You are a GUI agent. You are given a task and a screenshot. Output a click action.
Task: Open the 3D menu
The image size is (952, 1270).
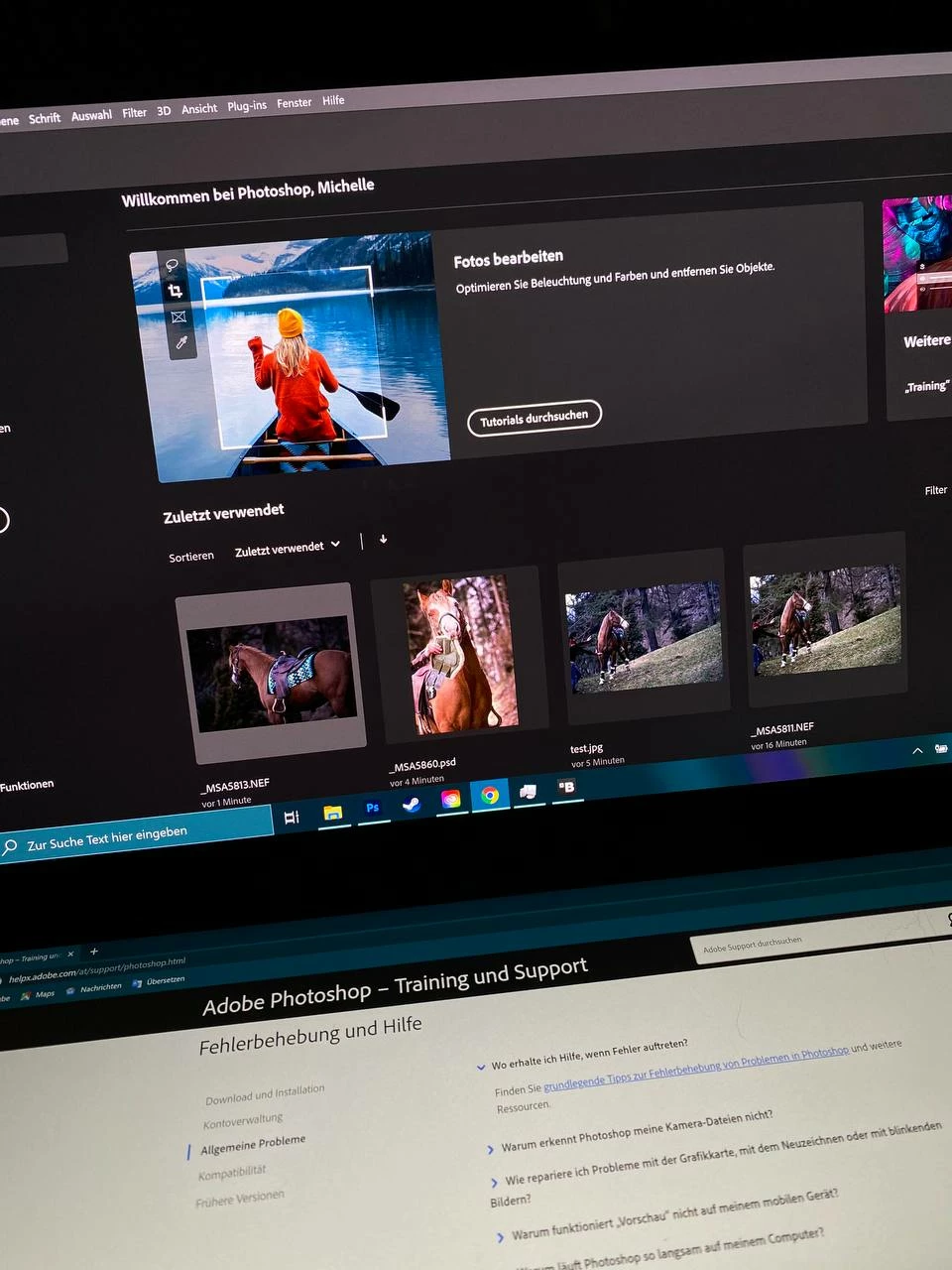tap(164, 111)
